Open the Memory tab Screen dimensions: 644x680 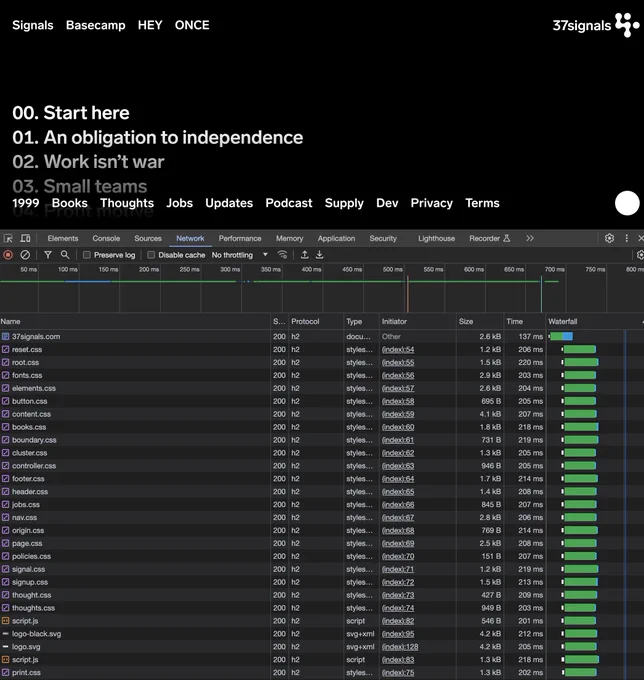pos(290,239)
